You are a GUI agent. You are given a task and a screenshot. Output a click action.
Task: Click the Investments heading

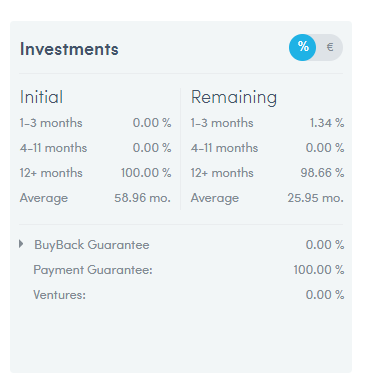click(69, 49)
